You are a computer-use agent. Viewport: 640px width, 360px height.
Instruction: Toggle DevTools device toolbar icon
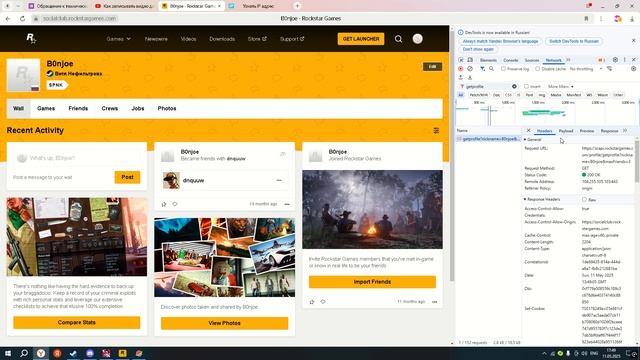[x=470, y=60]
